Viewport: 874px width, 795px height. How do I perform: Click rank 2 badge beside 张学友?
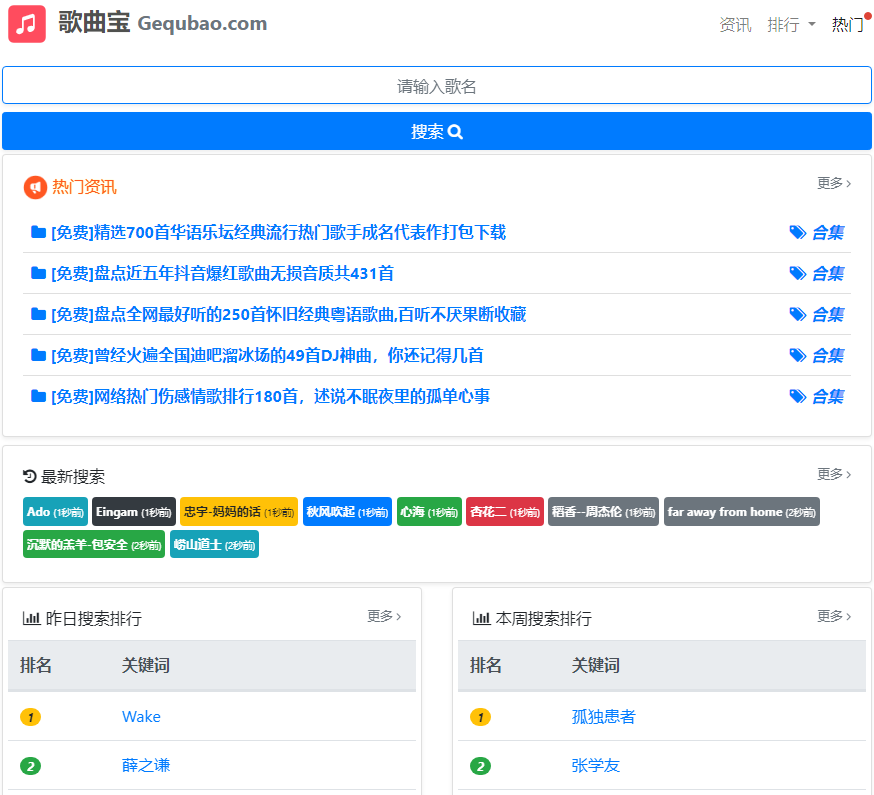click(x=480, y=767)
